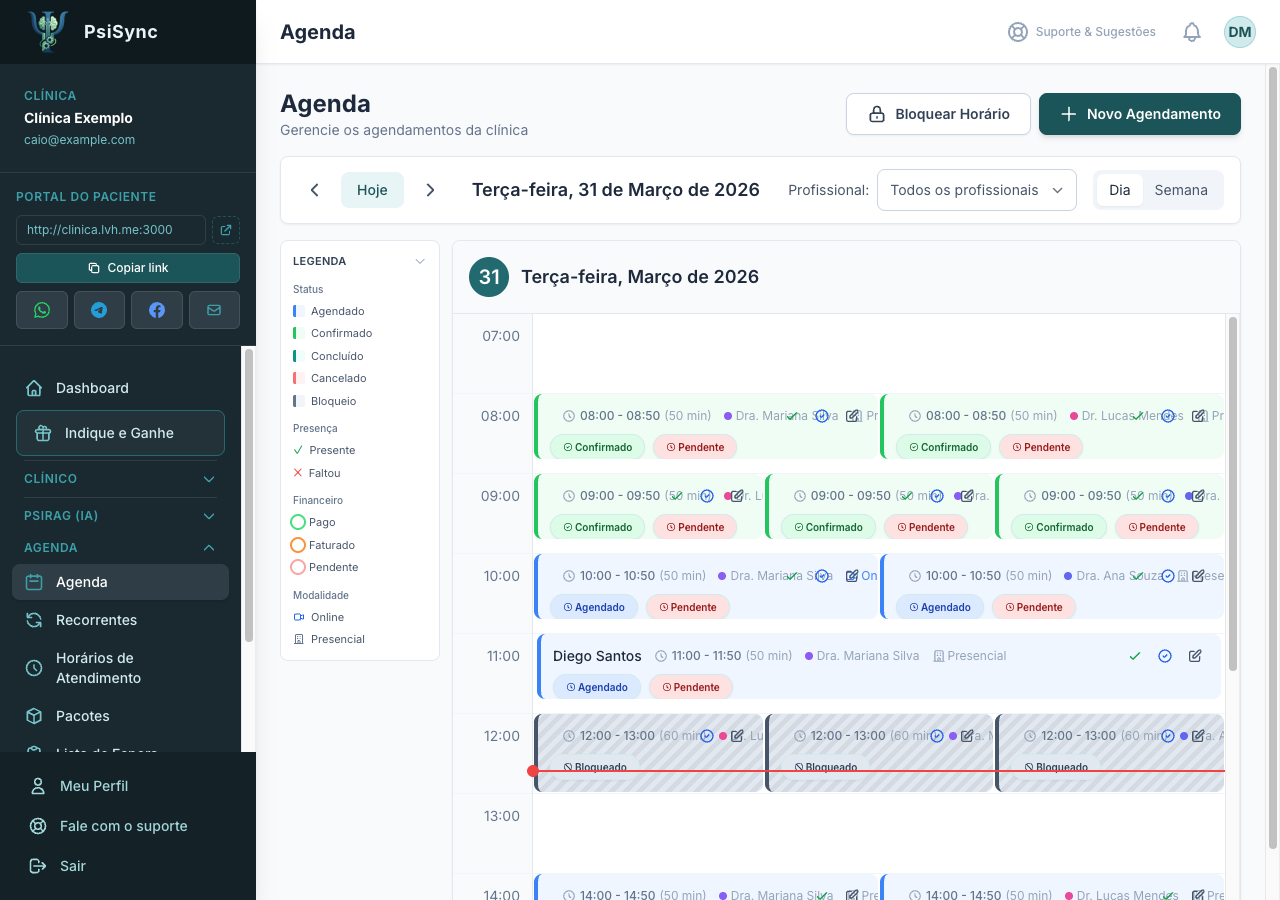This screenshot has width=1280, height=900.
Task: Share portal link via Telegram icon
Action: pyautogui.click(x=99, y=310)
